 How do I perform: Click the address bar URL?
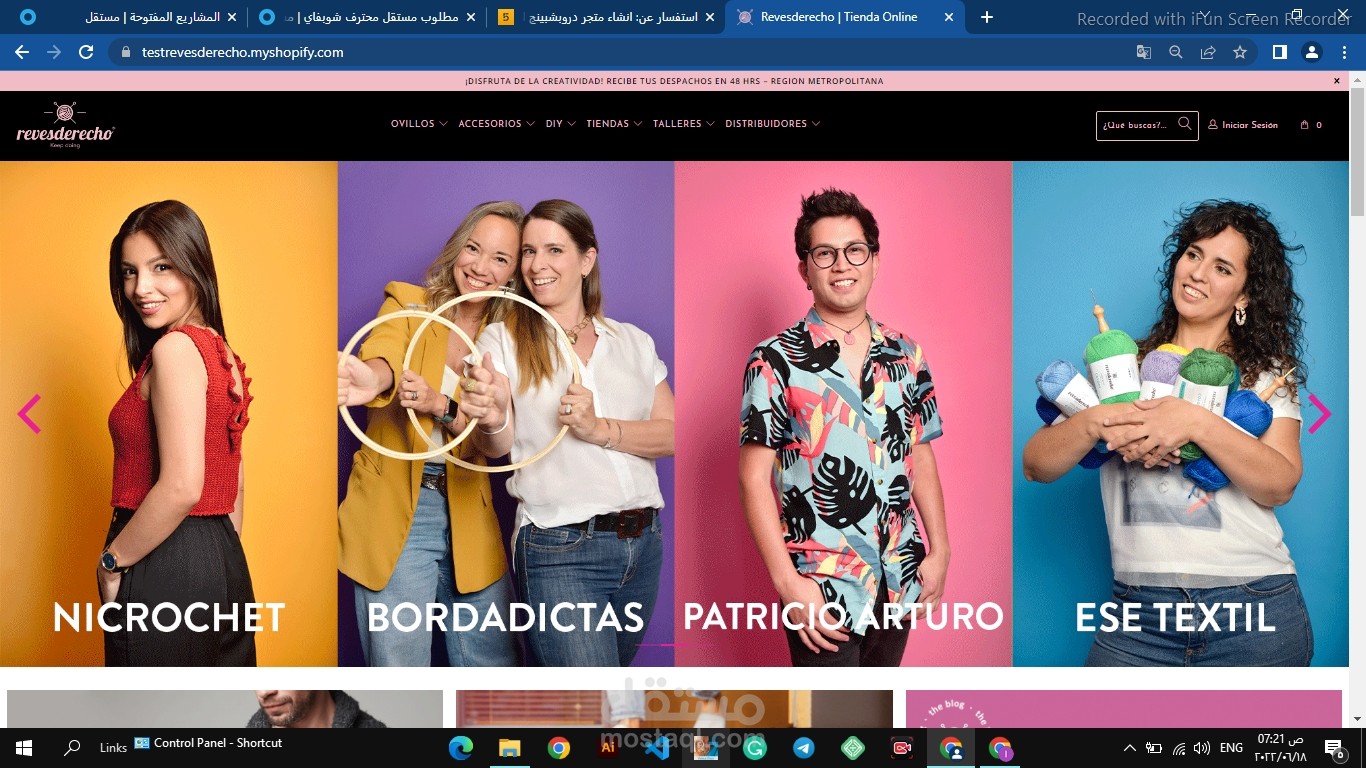(243, 52)
